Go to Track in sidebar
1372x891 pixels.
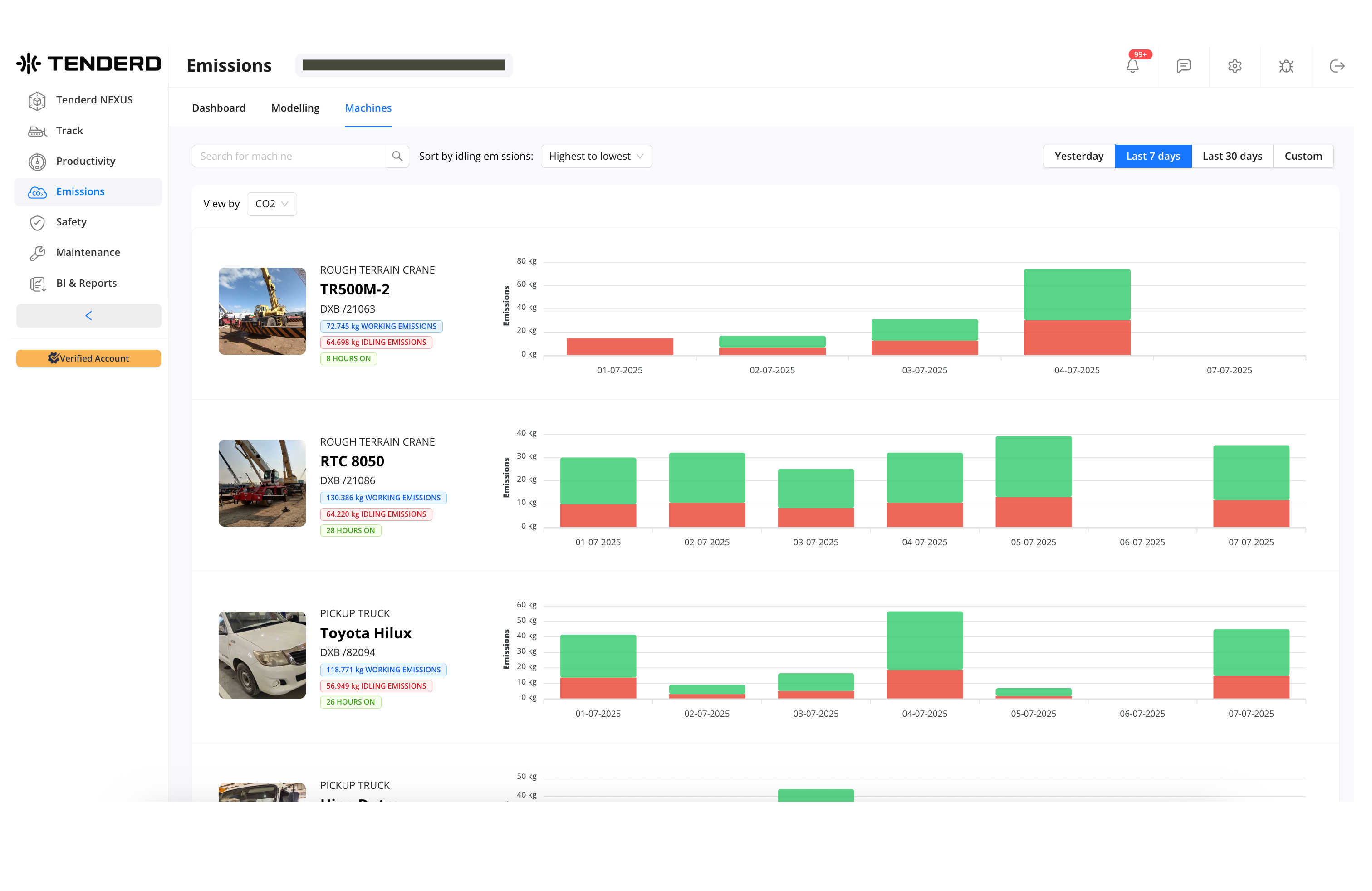tap(69, 131)
